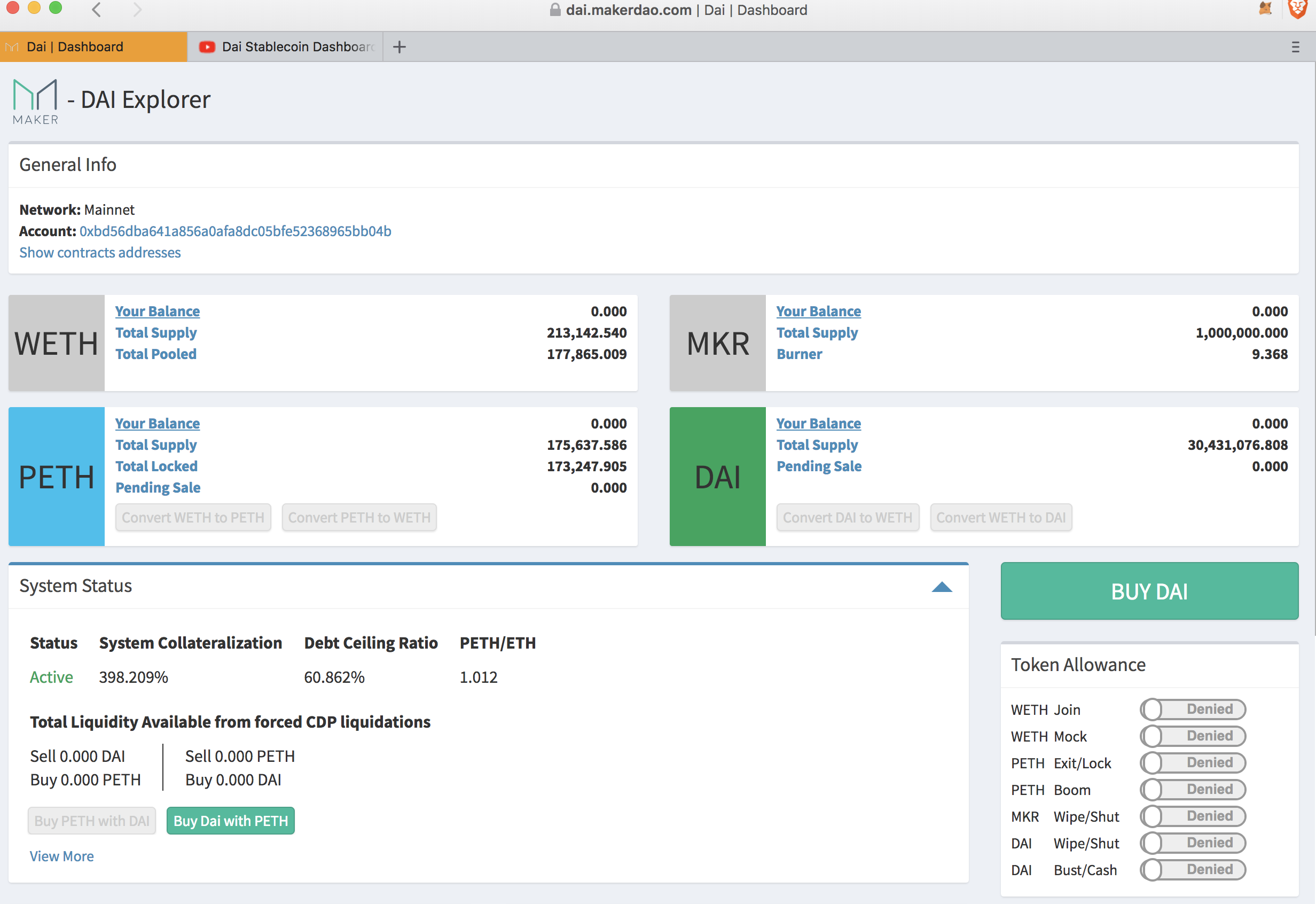Open the account address link
The height and width of the screenshot is (904, 1316).
pos(235,231)
